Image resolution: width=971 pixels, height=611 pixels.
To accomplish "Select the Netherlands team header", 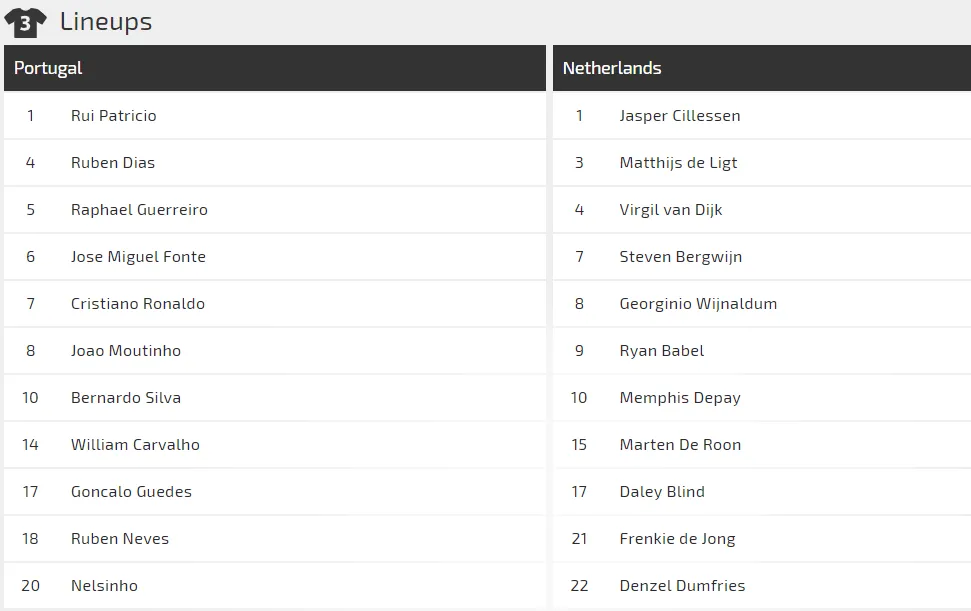I will (x=612, y=68).
